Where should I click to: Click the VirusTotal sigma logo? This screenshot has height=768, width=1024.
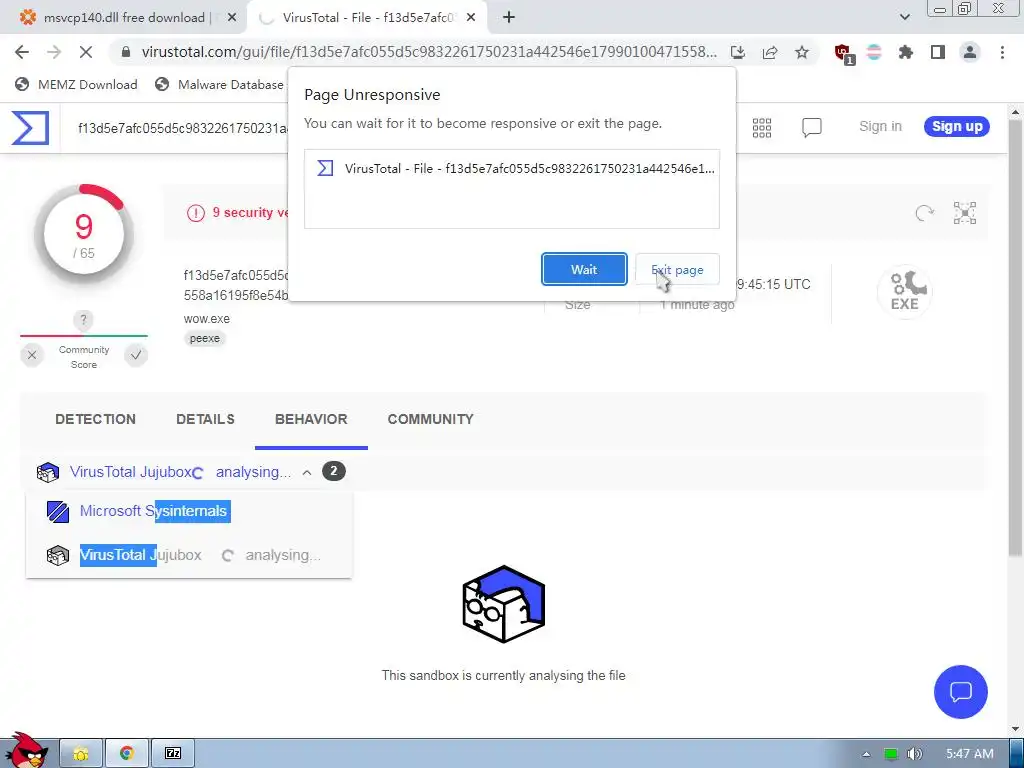(30, 127)
